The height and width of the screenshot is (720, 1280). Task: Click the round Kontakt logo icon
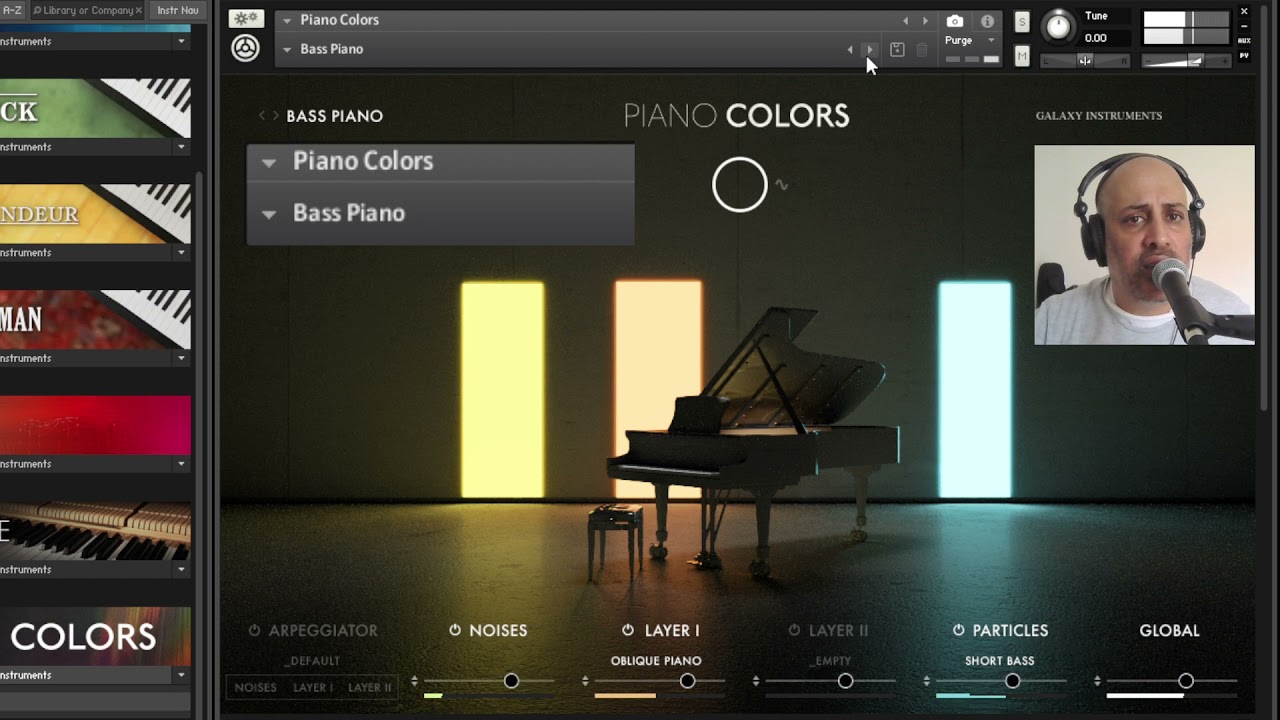[245, 47]
